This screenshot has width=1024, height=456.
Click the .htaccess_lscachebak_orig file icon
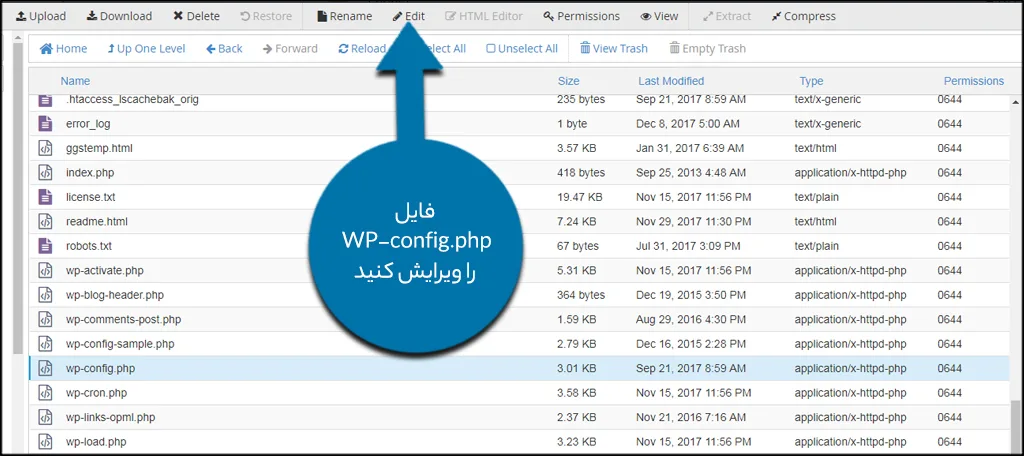coord(44,100)
